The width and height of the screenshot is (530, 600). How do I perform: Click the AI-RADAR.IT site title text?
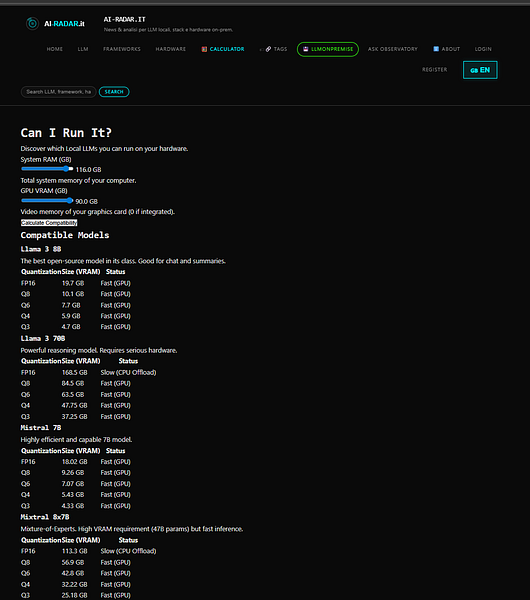pos(125,20)
